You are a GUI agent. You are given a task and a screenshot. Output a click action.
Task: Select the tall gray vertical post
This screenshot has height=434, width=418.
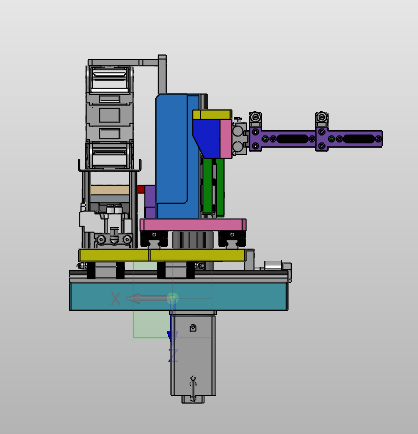point(162,74)
